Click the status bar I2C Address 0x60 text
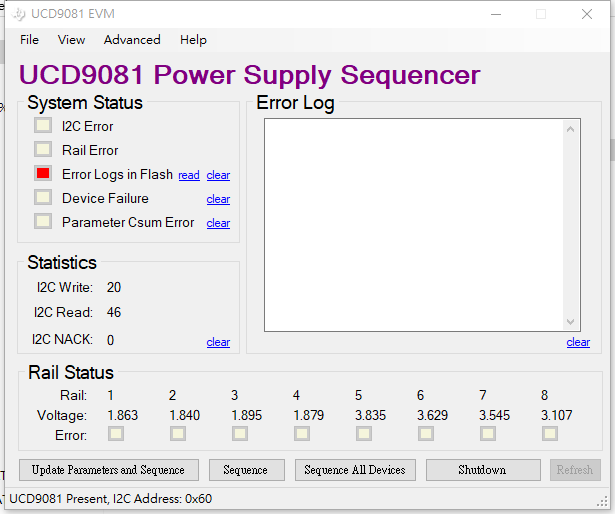Screen dimensions: 615x514 pos(163,499)
